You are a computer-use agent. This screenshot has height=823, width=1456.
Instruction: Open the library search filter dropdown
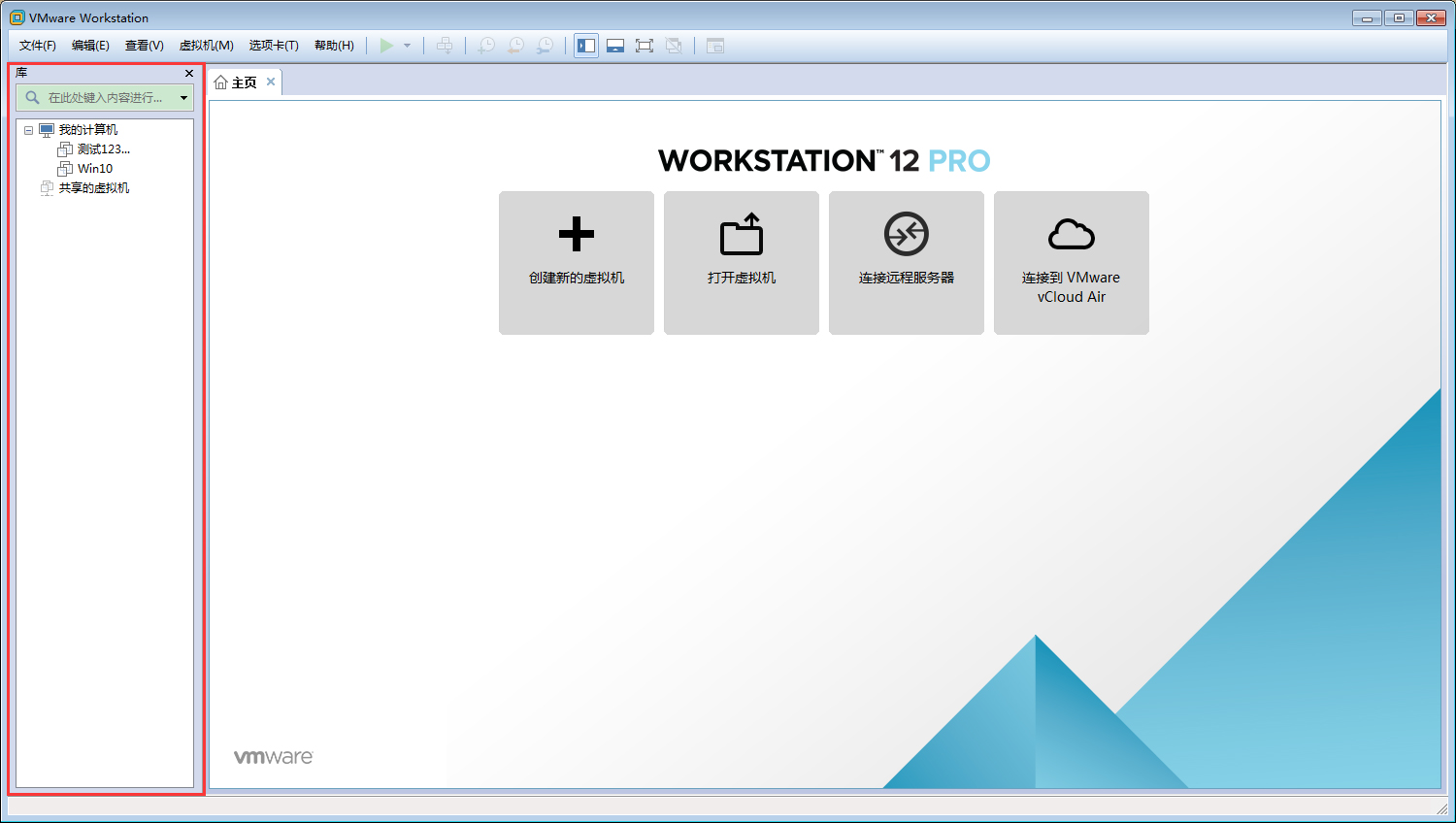point(183,98)
